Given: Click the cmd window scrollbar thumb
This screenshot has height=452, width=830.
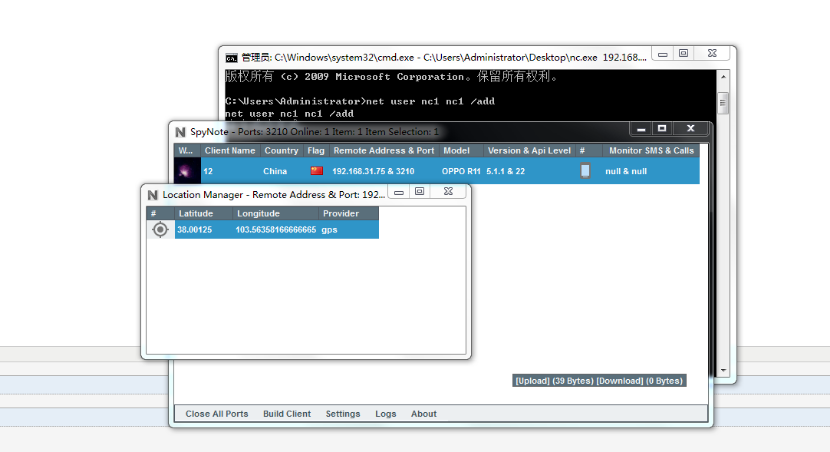Looking at the screenshot, I should (x=723, y=103).
